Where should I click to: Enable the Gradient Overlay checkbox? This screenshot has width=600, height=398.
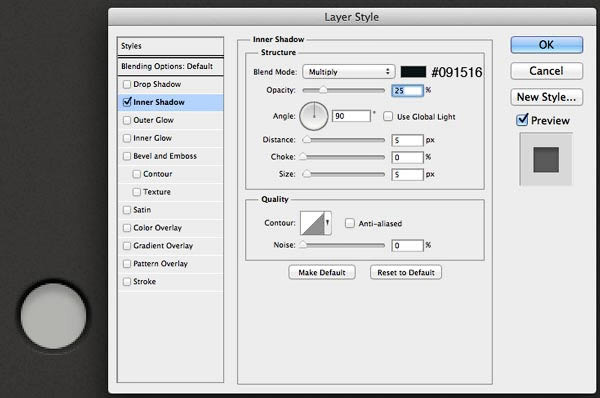click(127, 246)
